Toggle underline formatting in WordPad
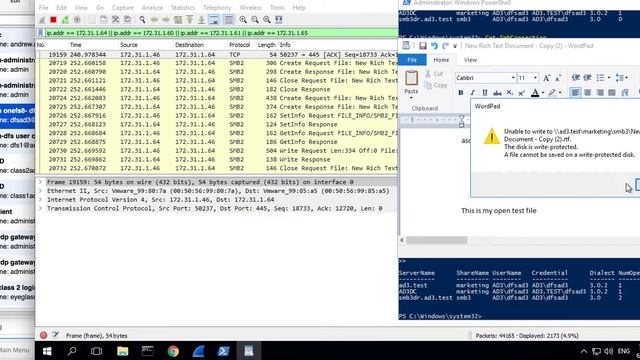Image resolution: width=640 pixels, height=360 pixels. (484, 93)
